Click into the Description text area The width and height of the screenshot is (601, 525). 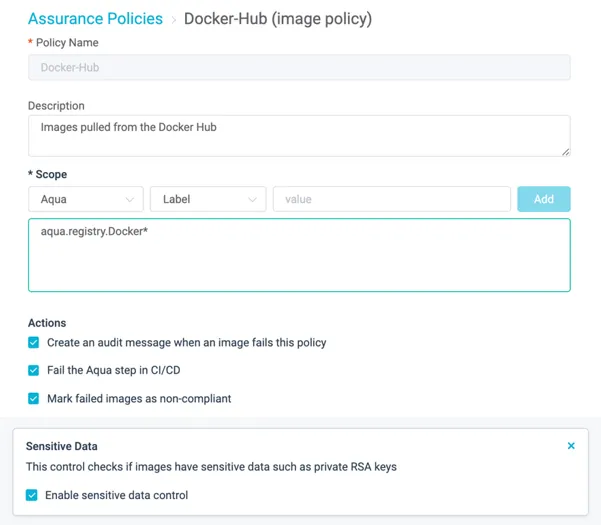tap(299, 136)
